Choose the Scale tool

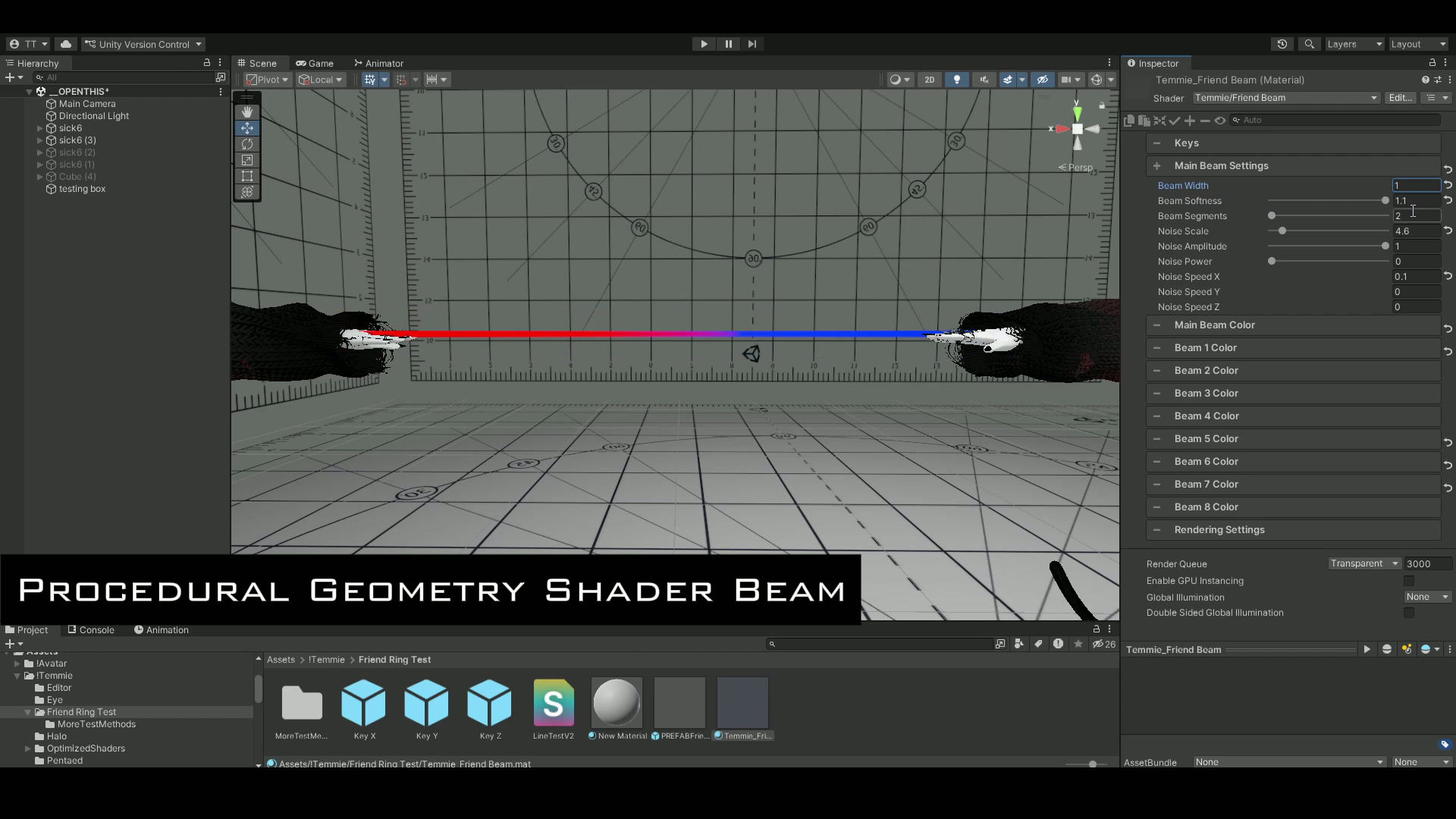[246, 160]
